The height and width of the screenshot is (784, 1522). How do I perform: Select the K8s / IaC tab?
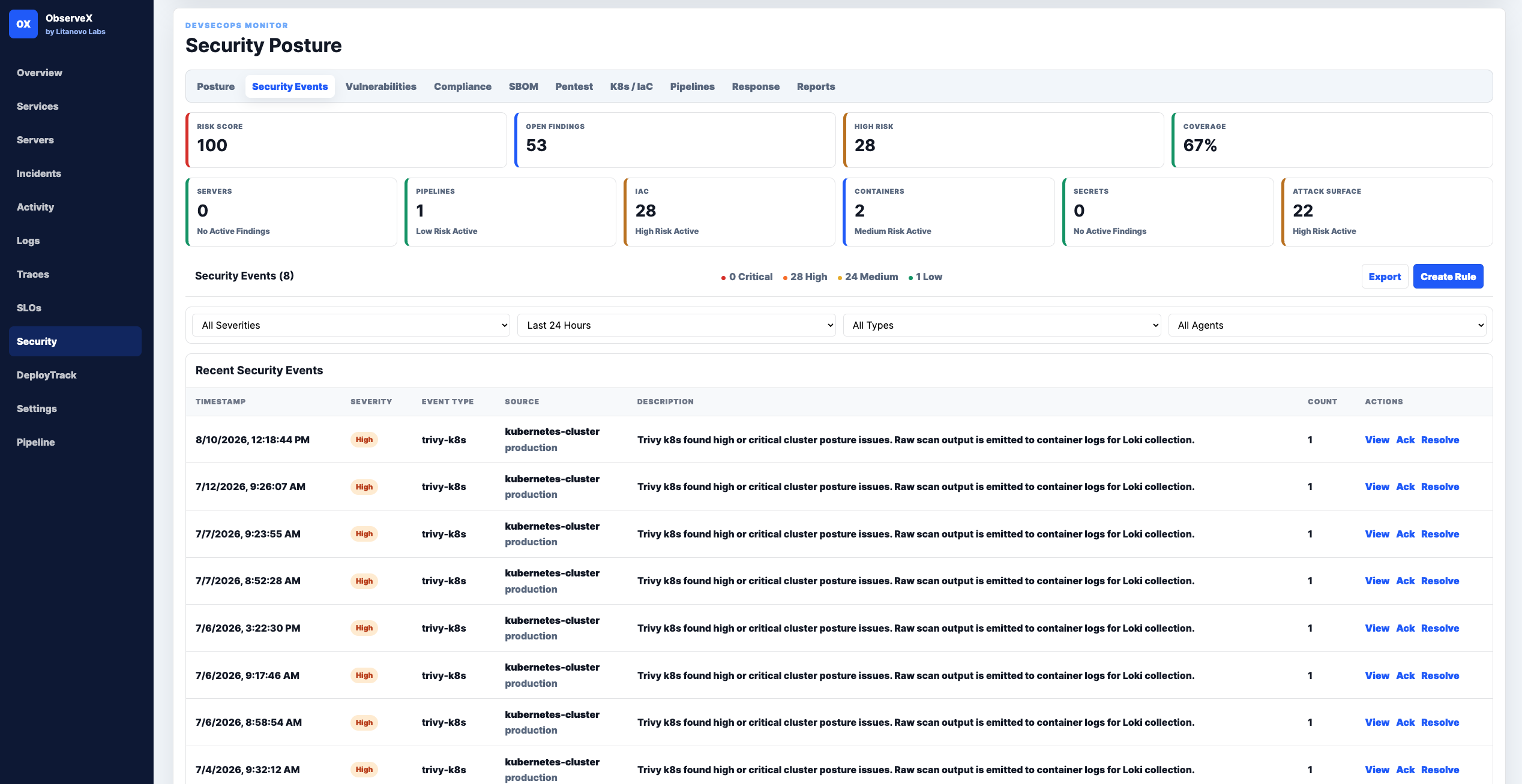(x=631, y=86)
